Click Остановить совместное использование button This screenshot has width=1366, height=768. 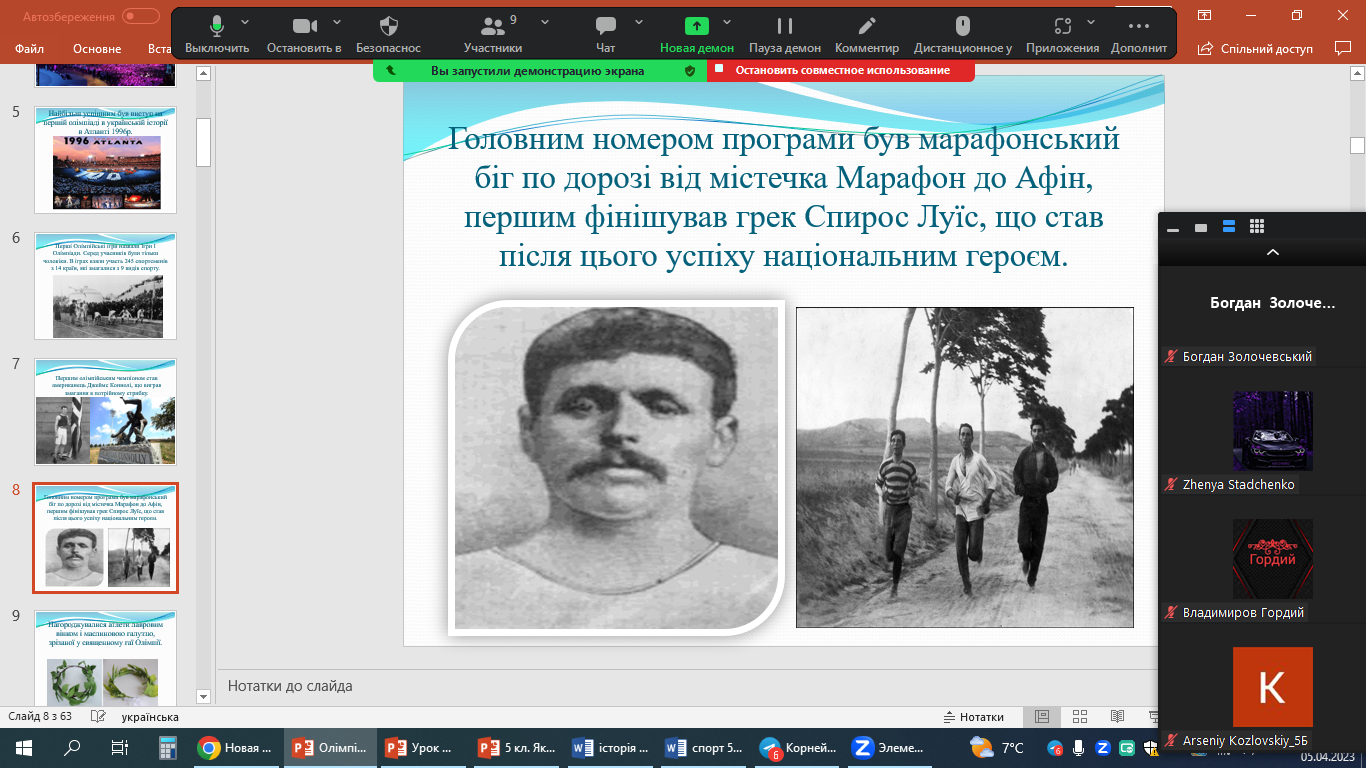(841, 70)
